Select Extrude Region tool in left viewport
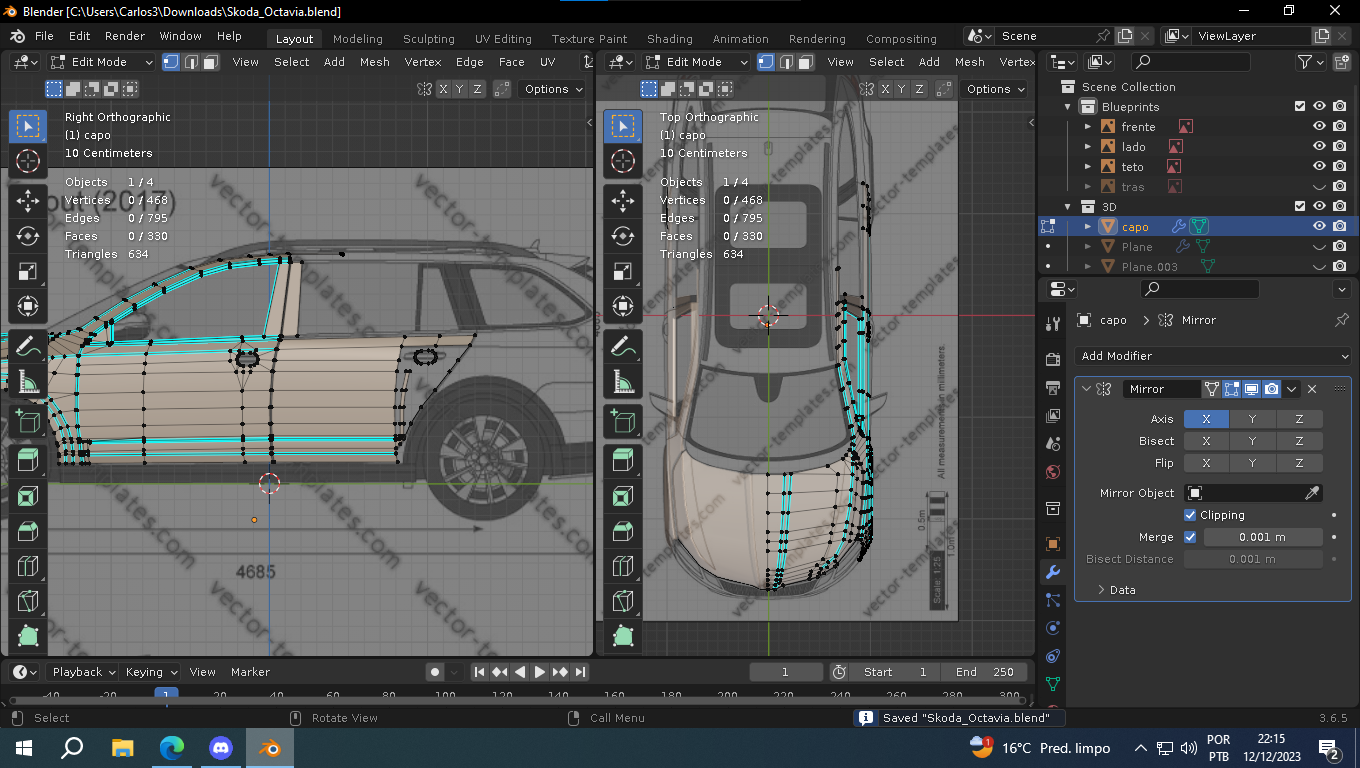1360x768 pixels. click(28, 460)
